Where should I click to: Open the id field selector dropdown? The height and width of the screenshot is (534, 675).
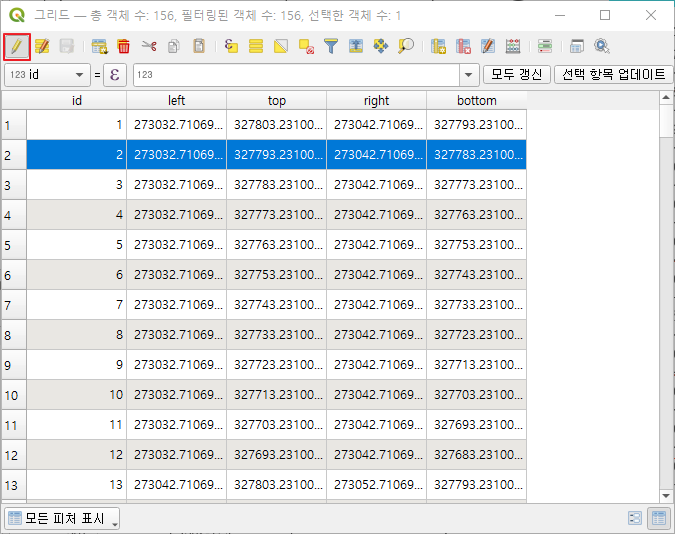click(47, 75)
